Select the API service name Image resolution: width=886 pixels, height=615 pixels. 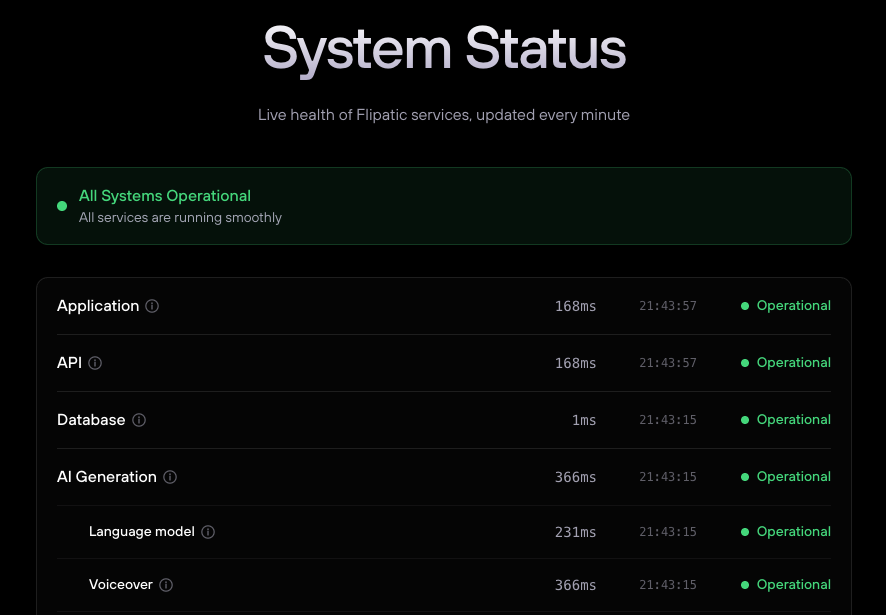70,363
